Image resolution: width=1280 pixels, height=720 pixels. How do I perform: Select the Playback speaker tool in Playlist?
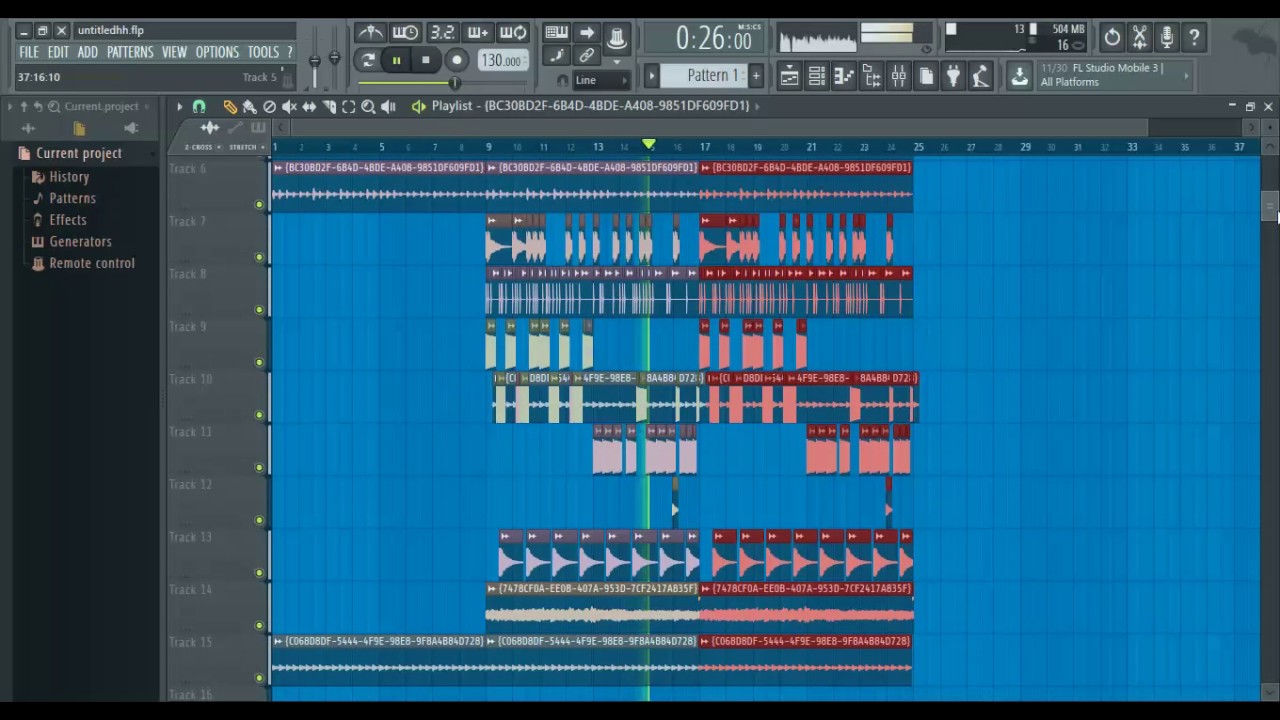(388, 106)
